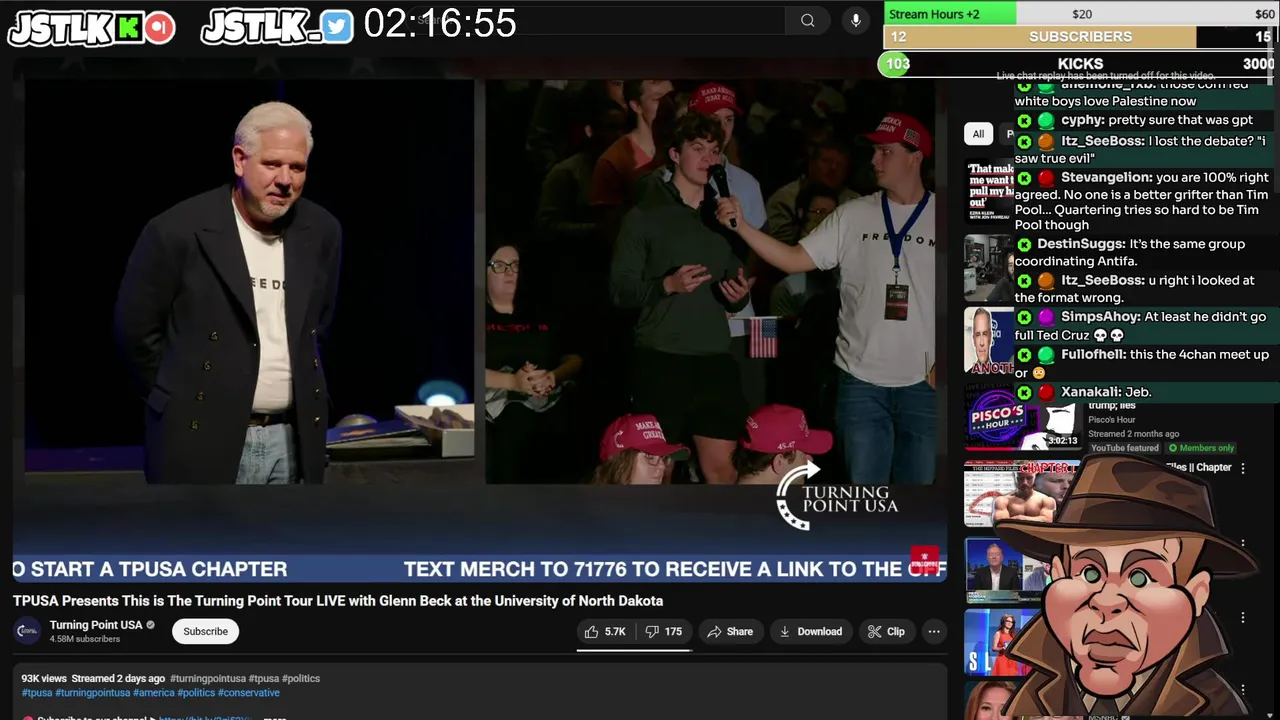This screenshot has height=720, width=1280.
Task: Click the green 'Members only' badge
Action: (1201, 448)
